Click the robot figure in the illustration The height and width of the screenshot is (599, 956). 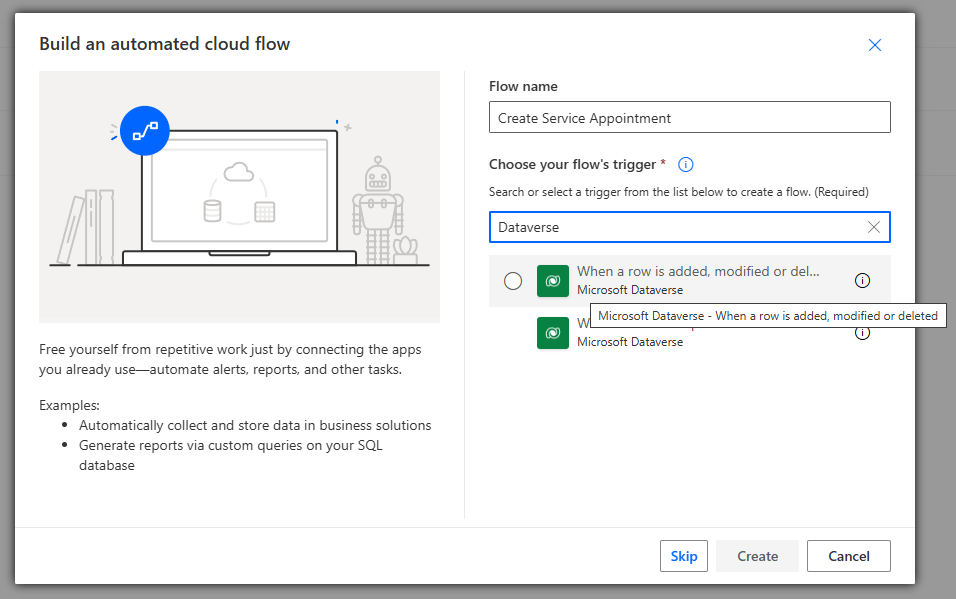(x=377, y=205)
